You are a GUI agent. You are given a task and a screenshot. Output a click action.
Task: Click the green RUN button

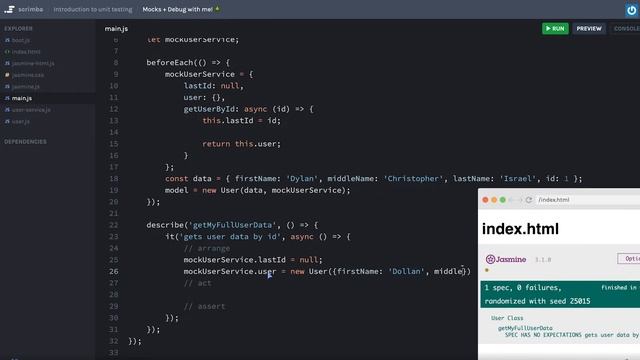[555, 29]
